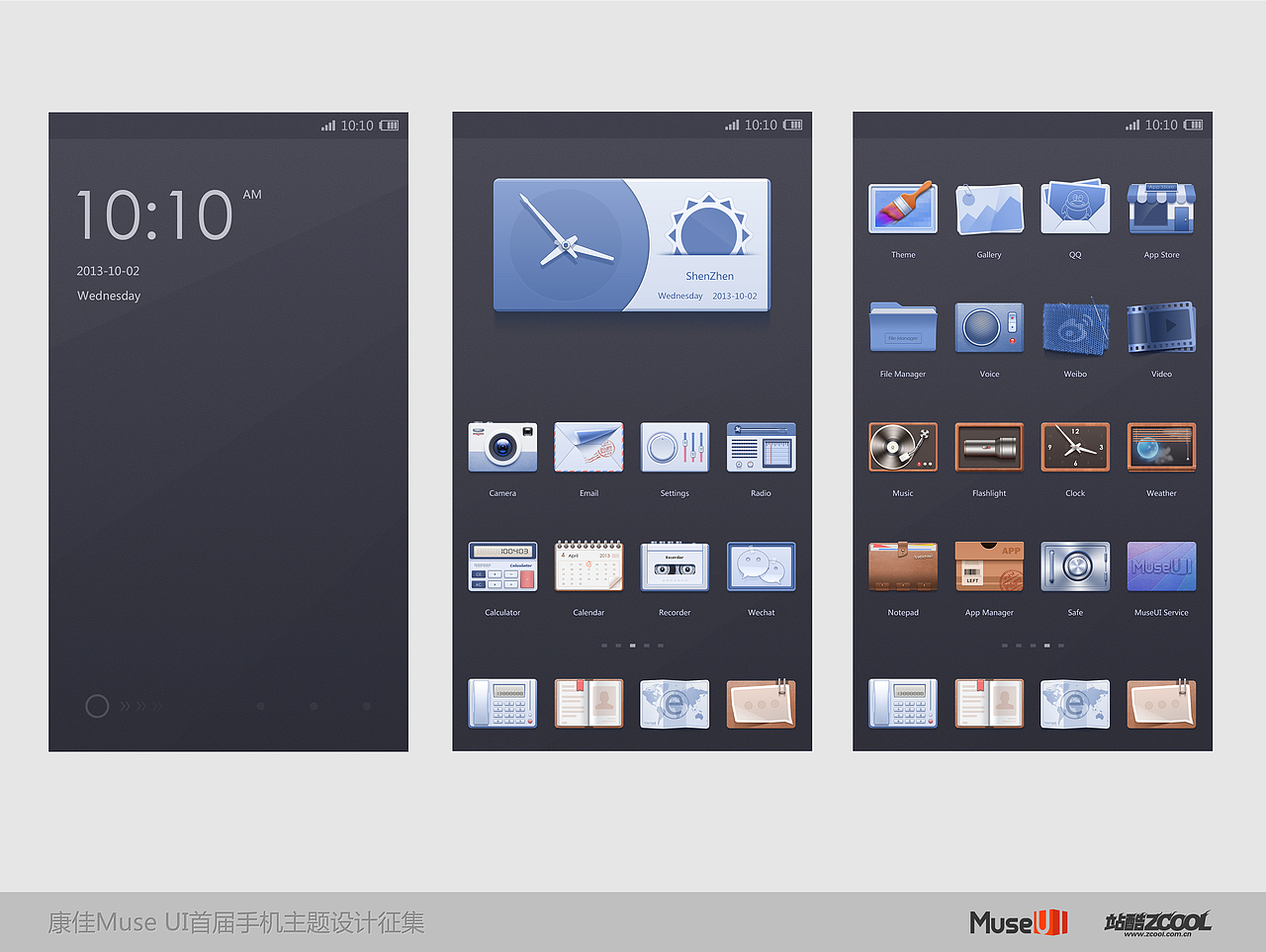Screen dimensions: 1266x952
Task: Open the Safe vault icon
Action: tap(1075, 566)
